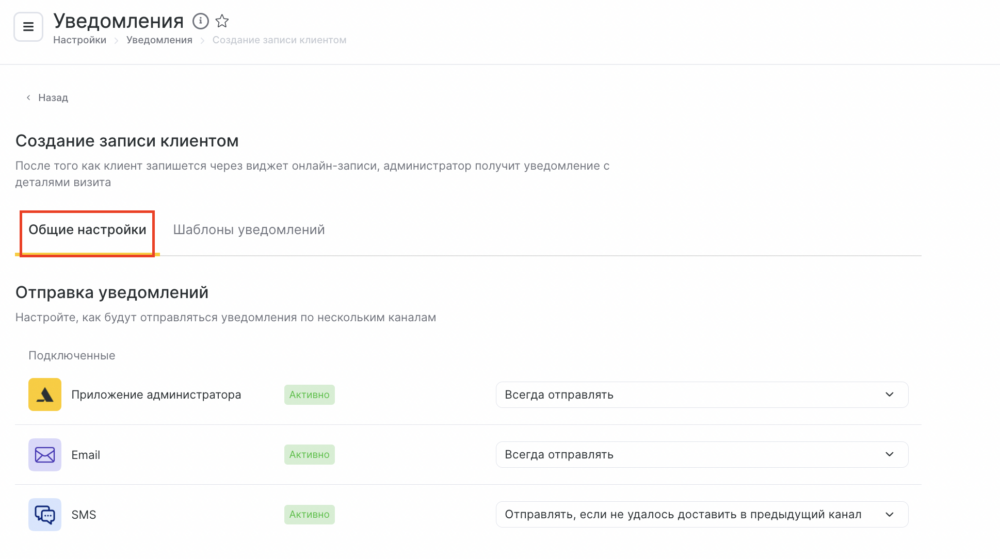Switch to Шаблоны уведомлений tab
This screenshot has width=1000, height=559.
click(249, 229)
